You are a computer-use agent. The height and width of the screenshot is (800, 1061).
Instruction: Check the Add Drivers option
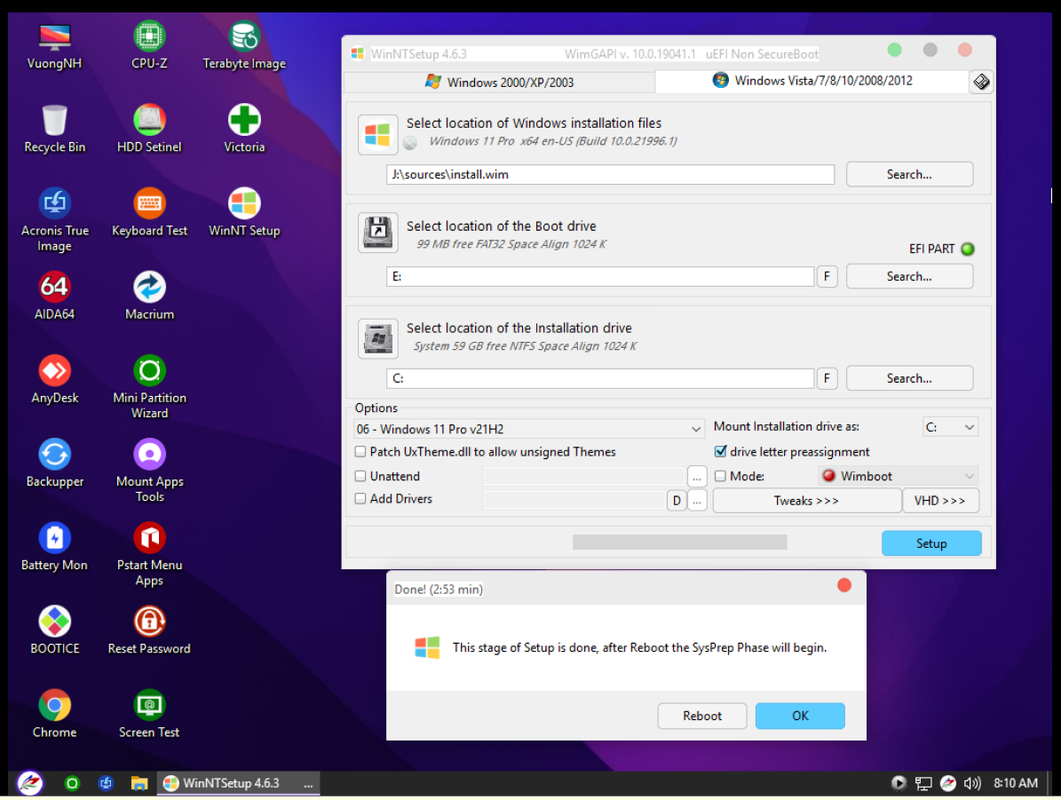tap(361, 498)
